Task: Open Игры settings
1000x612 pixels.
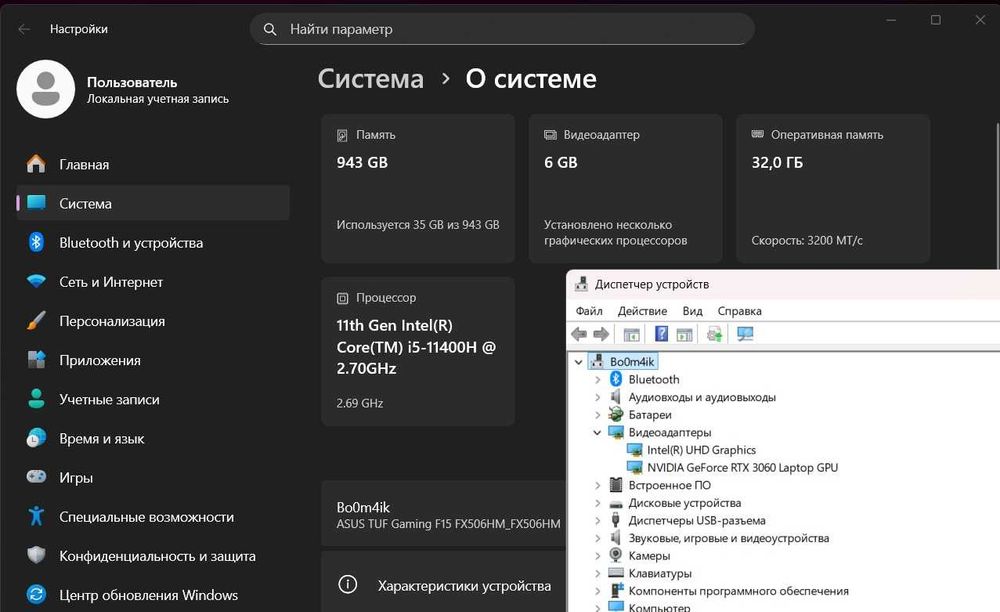Action: coord(153,477)
